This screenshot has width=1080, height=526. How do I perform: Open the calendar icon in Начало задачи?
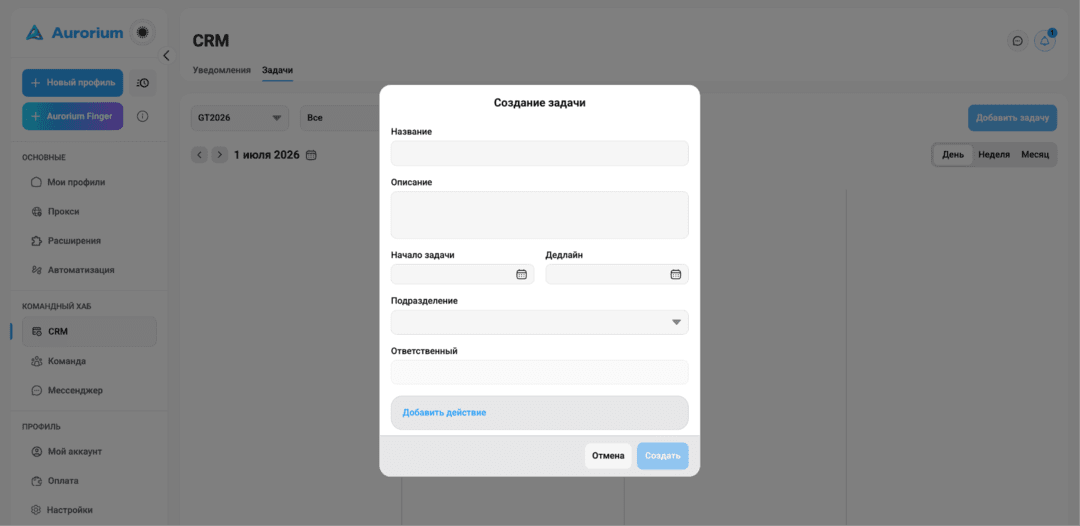pos(521,274)
